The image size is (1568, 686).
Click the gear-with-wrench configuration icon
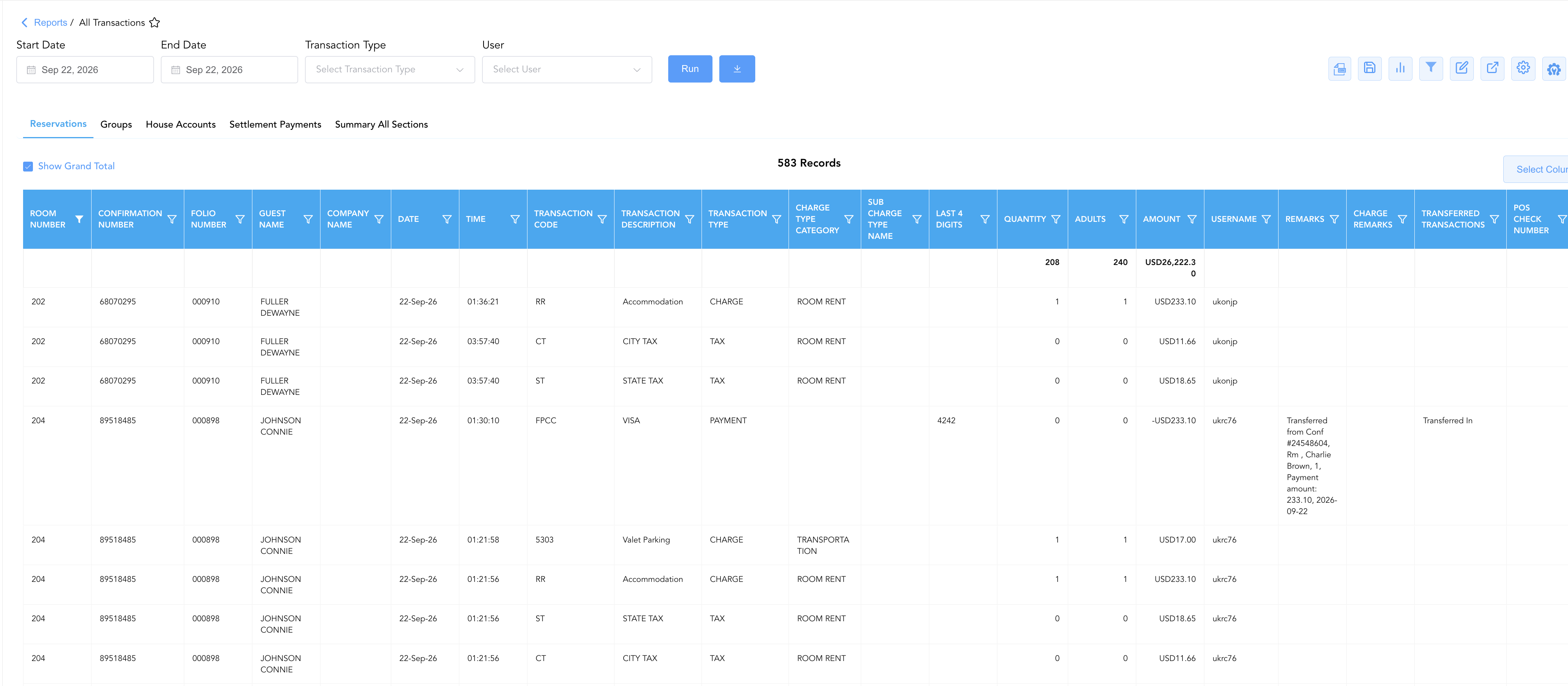pyautogui.click(x=1554, y=69)
